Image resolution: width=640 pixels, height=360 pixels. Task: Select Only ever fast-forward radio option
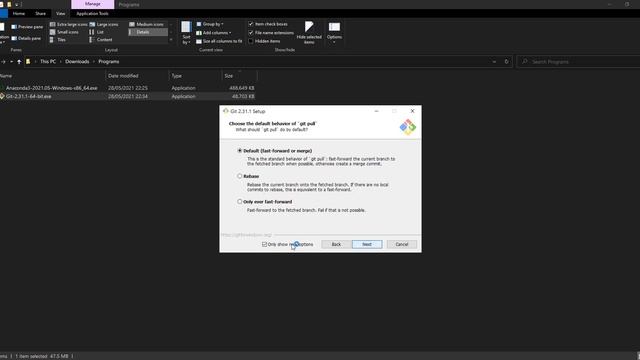(x=240, y=202)
